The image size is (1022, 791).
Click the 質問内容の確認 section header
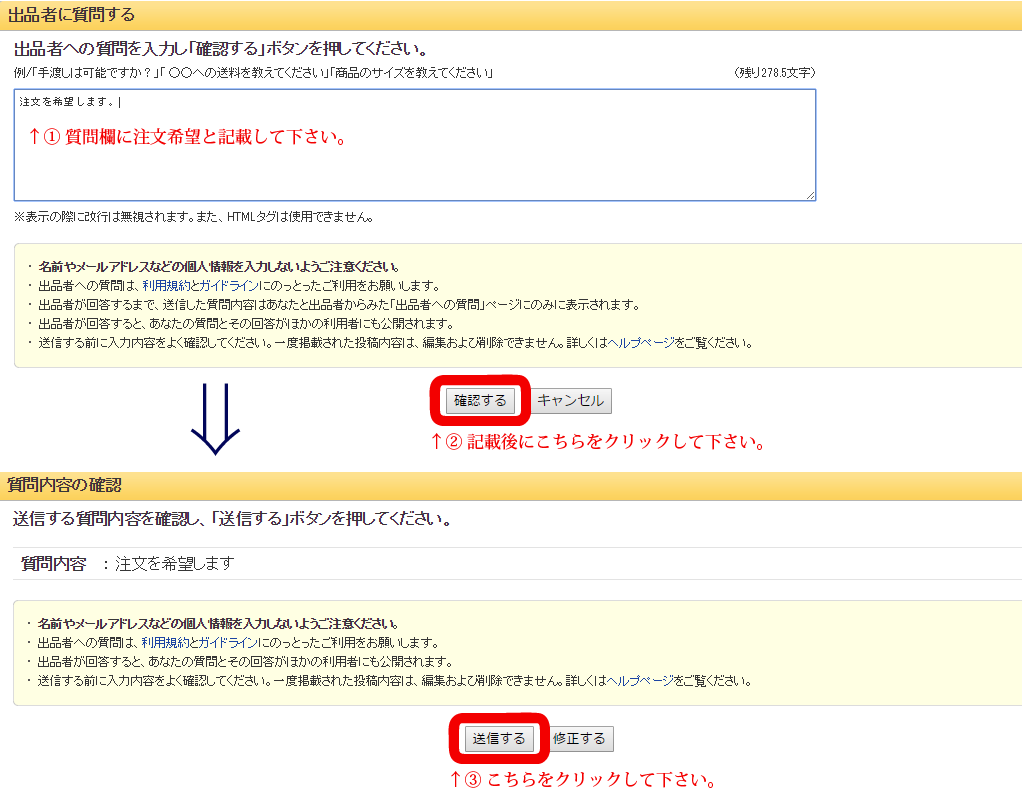point(64,485)
